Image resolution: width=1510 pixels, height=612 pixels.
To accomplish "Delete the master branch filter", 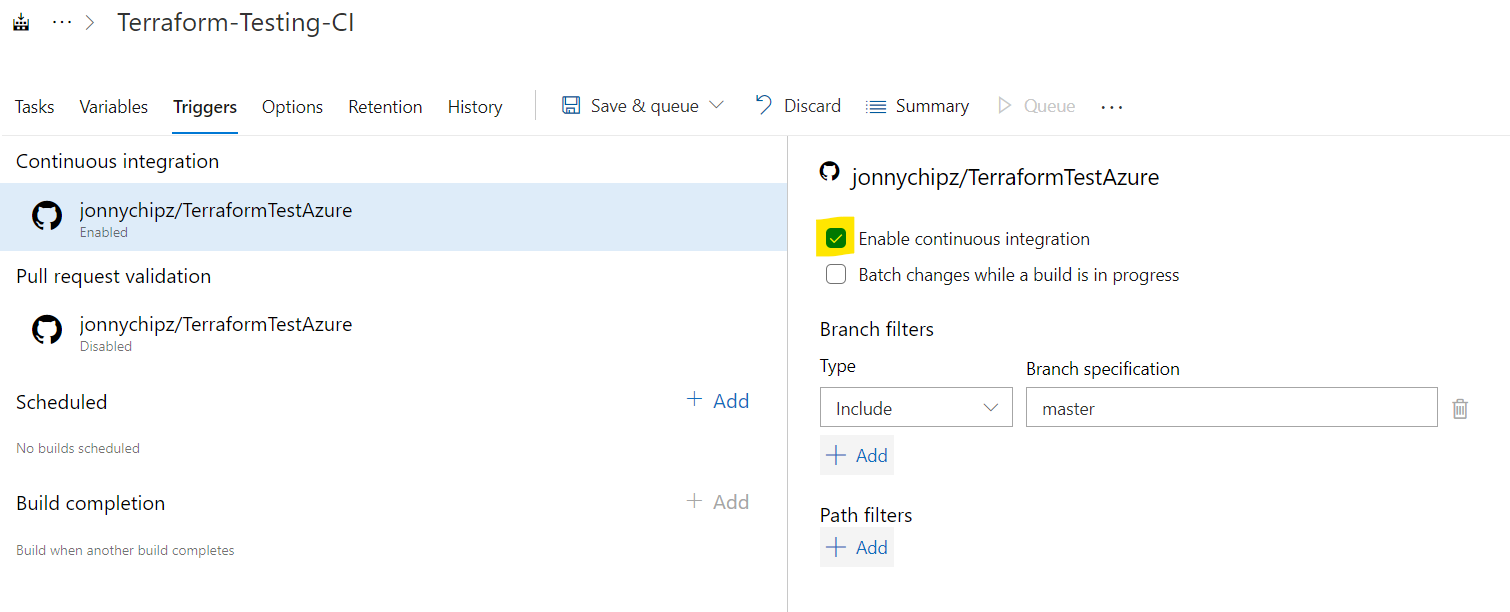I will (1459, 408).
